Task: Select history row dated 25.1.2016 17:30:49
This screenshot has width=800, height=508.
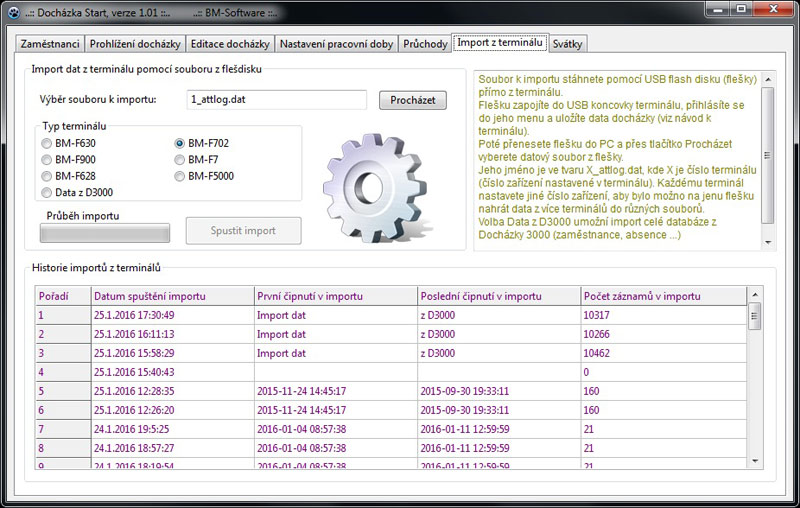Action: coord(171,315)
